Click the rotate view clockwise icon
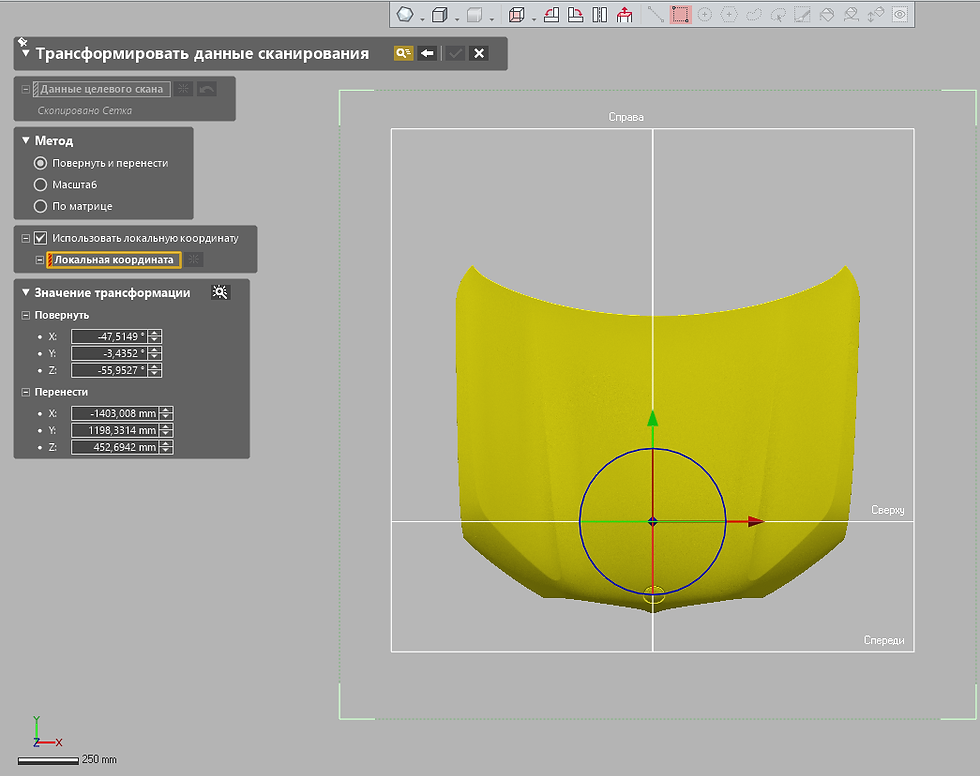980x776 pixels. [576, 15]
